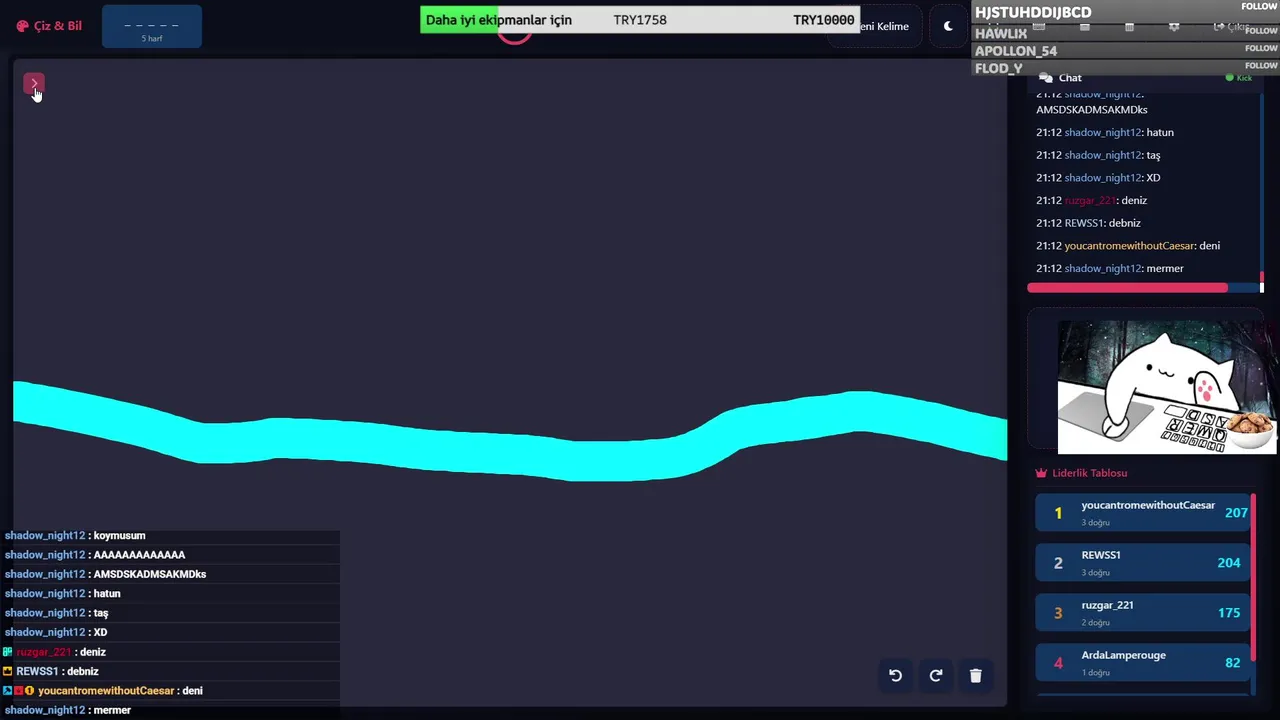Click 'AAAAAAAAAAAAA' message in overlay chat
Image resolution: width=1280 pixels, height=720 pixels.
[95, 555]
